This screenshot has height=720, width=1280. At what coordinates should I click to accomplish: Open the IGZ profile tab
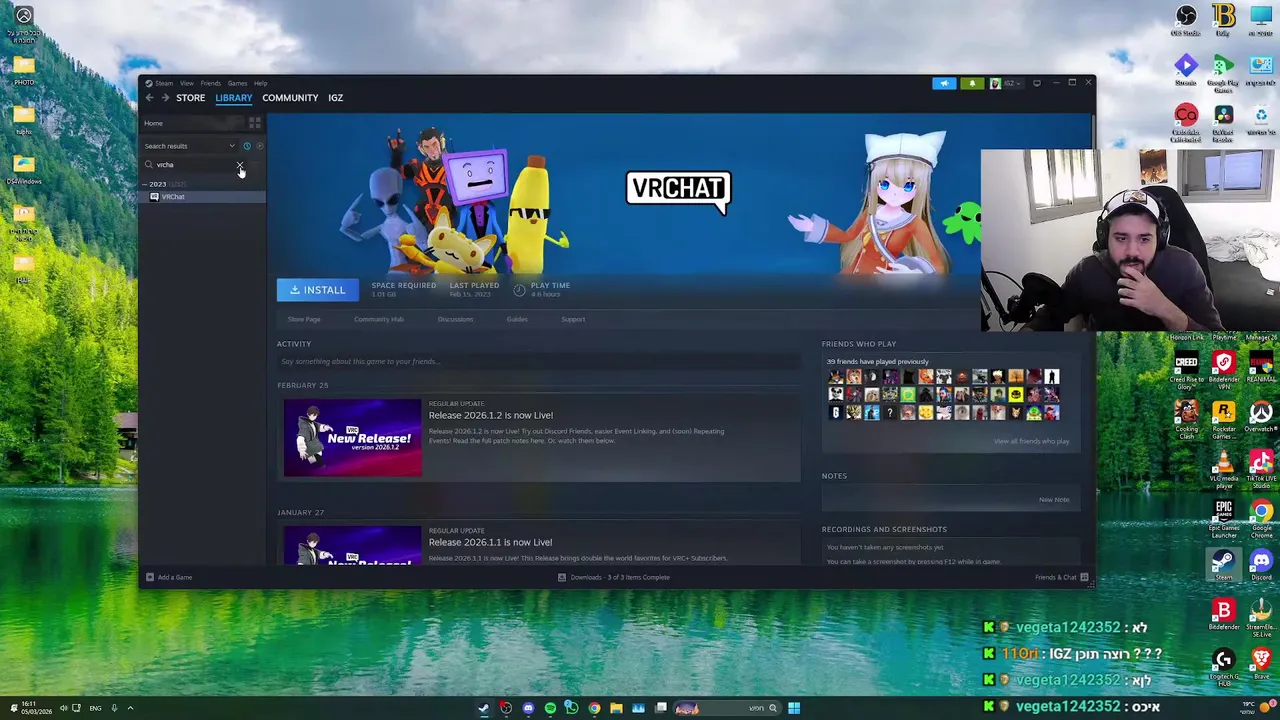(x=335, y=98)
